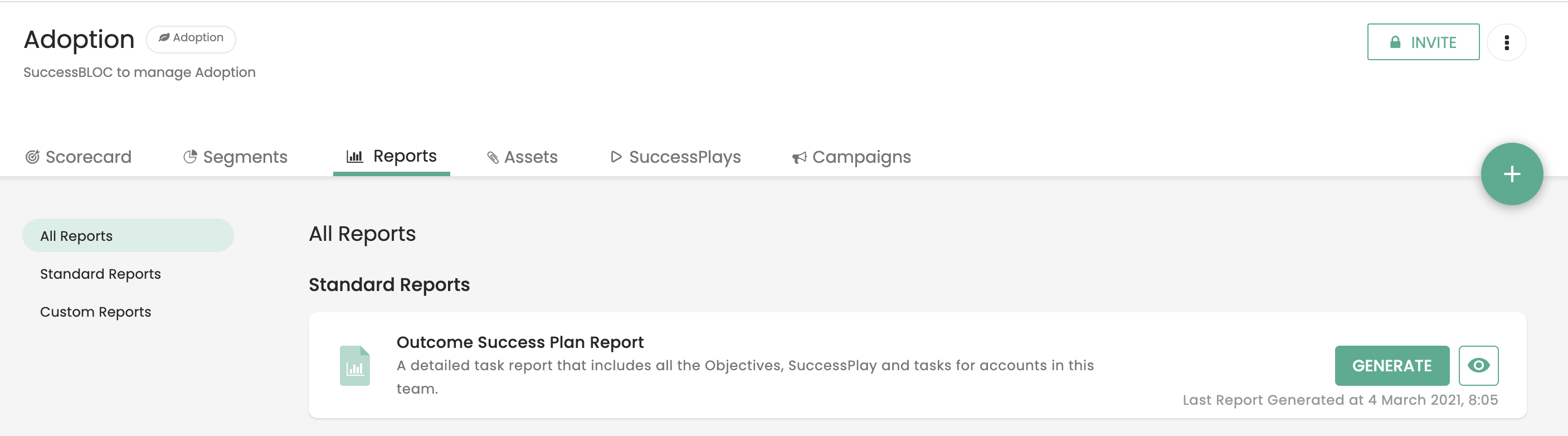1568x436 pixels.
Task: Click the lock icon on Invite button
Action: [1395, 42]
